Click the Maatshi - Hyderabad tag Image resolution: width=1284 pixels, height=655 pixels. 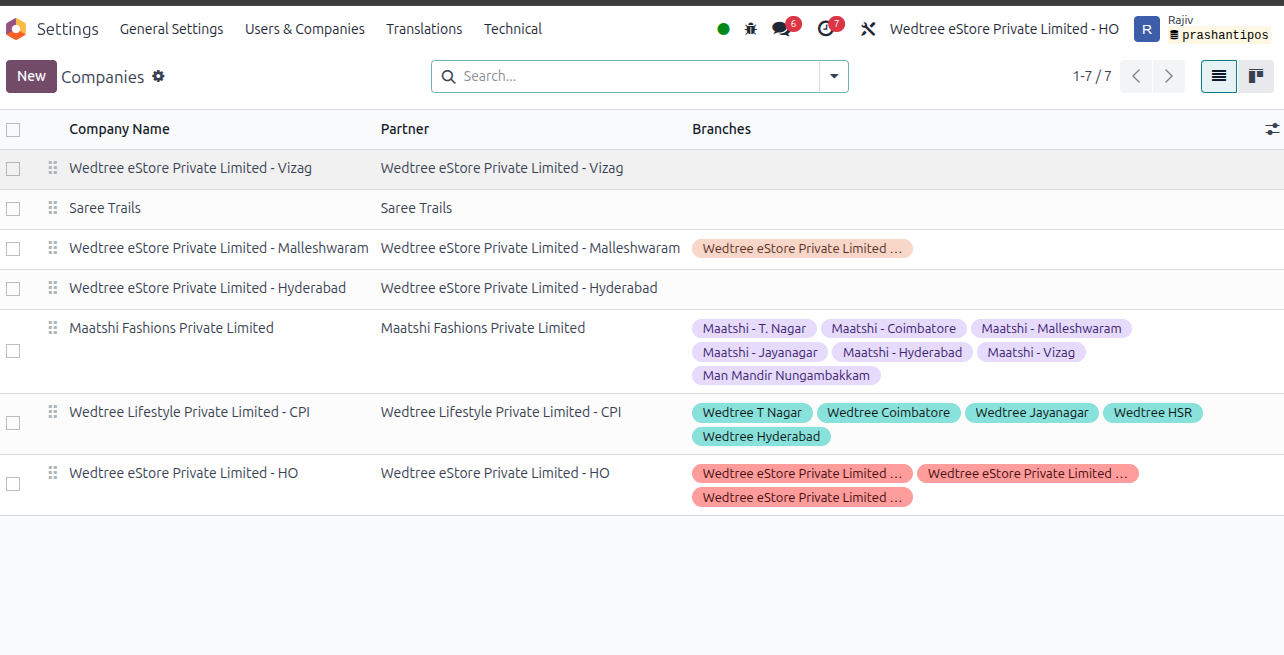click(903, 352)
